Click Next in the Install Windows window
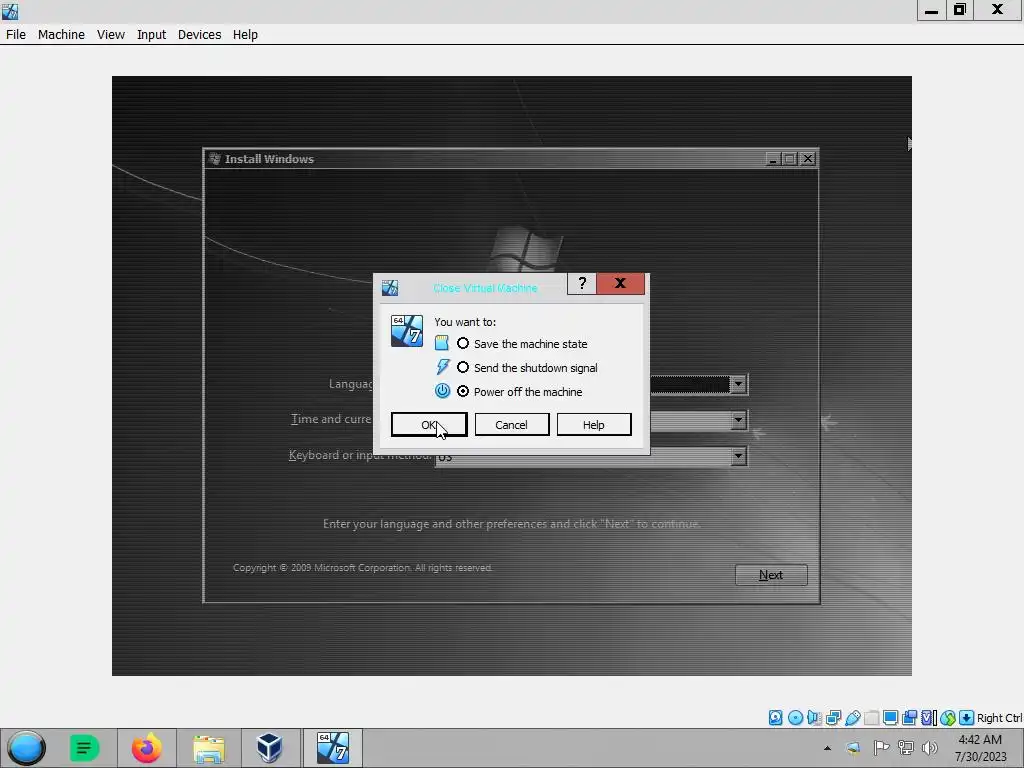Screen dimensions: 1024x768 771,575
